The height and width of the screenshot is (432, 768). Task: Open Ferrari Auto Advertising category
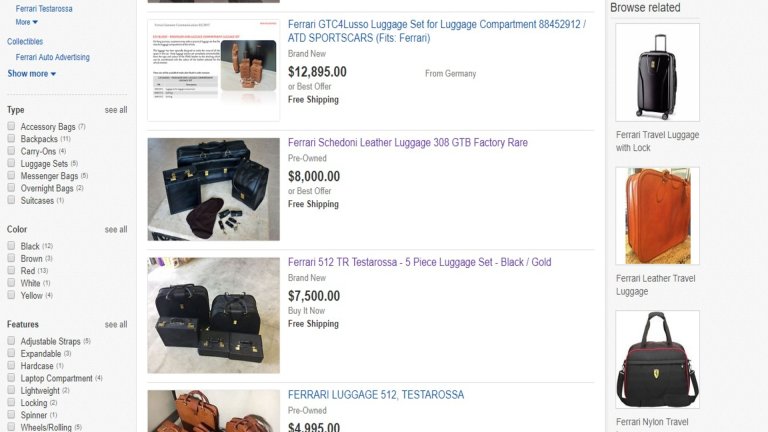[52, 57]
